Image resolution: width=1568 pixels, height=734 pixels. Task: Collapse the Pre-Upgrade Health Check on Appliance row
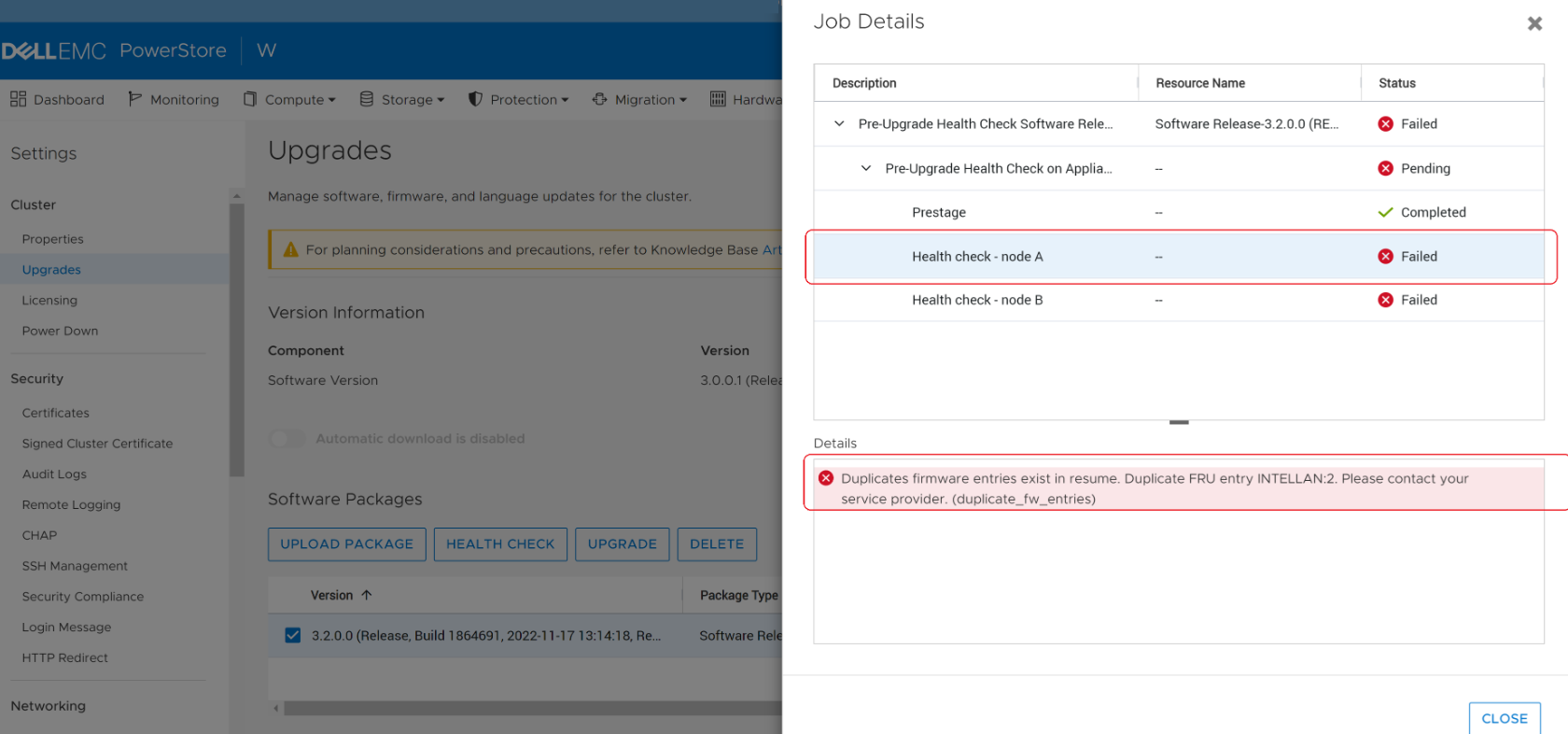866,168
